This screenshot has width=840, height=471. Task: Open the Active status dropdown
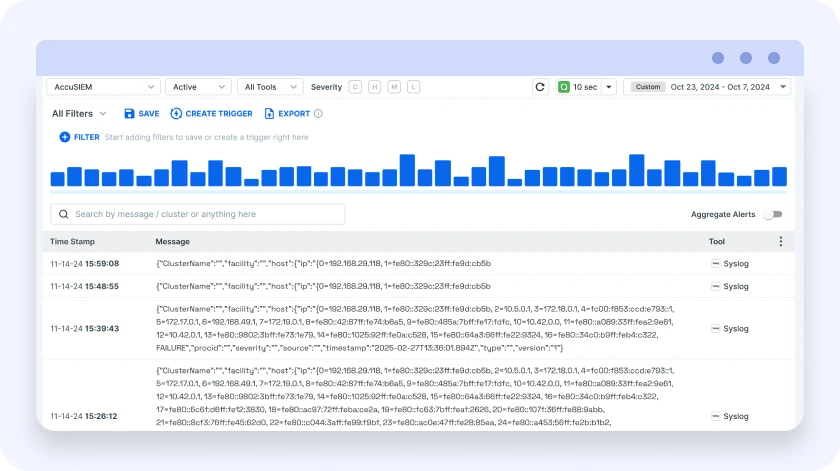click(x=198, y=87)
